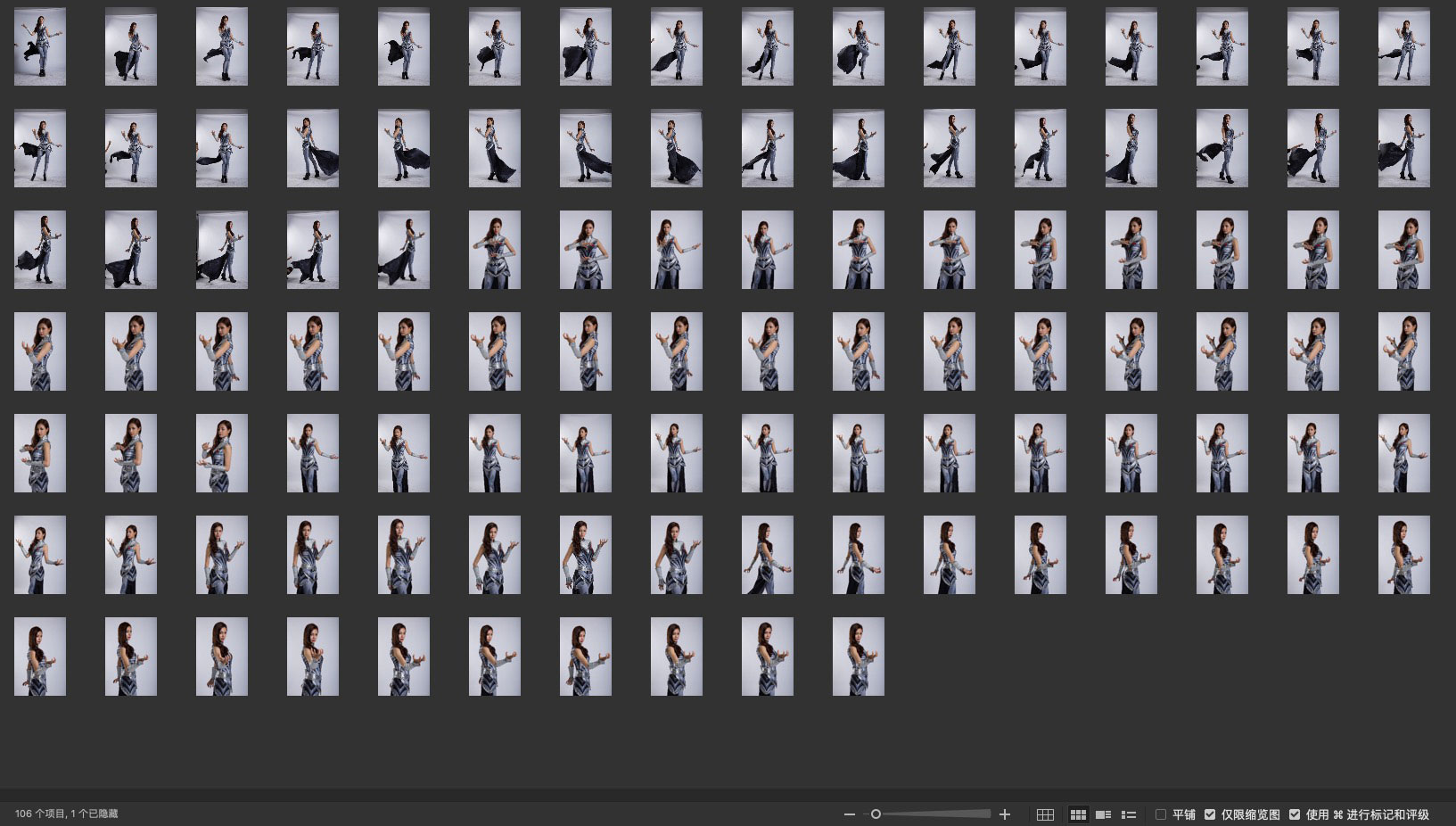Click the plus icon to enlarge thumbnails
The width and height of the screenshot is (1456, 826).
click(1005, 814)
